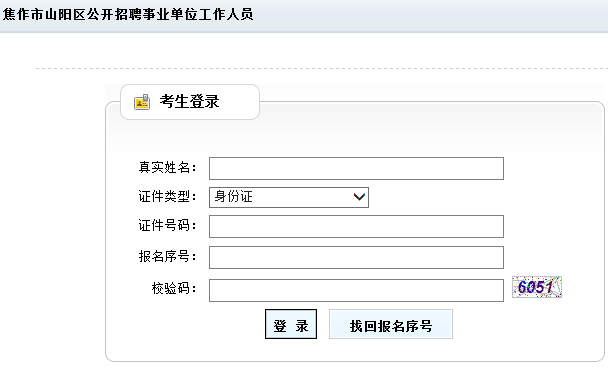Focus the 真实姓名 input field
The width and height of the screenshot is (608, 370).
click(356, 168)
